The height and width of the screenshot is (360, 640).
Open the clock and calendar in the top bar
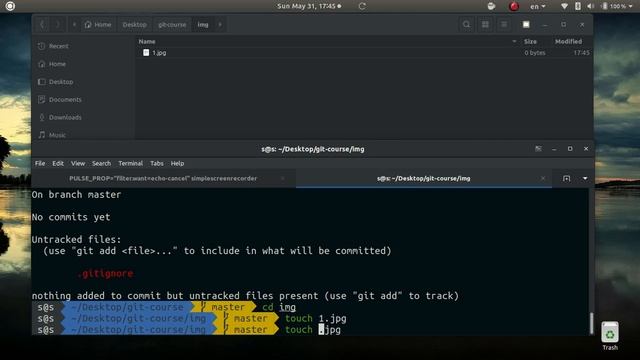(309, 6)
